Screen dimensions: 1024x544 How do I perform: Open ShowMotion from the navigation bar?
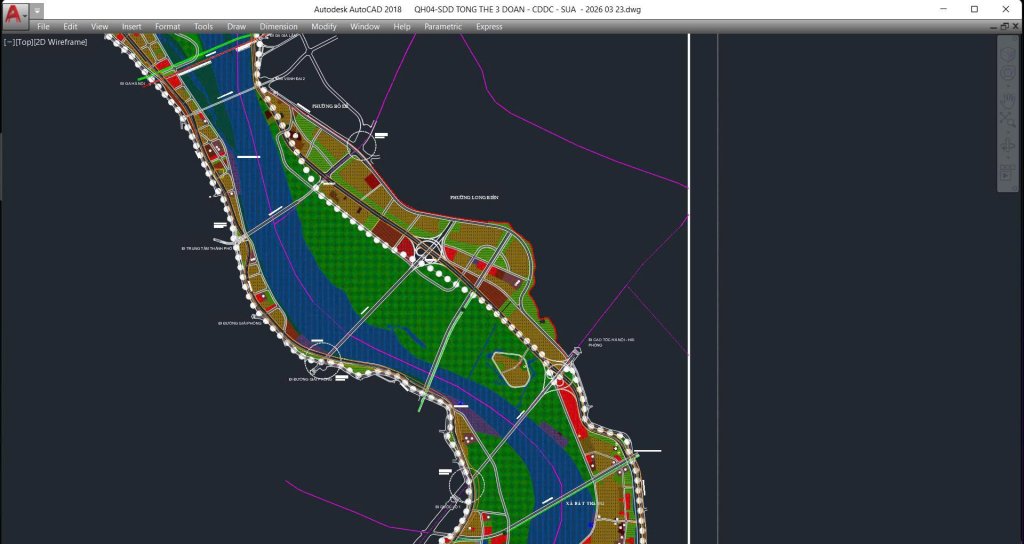click(x=1006, y=172)
